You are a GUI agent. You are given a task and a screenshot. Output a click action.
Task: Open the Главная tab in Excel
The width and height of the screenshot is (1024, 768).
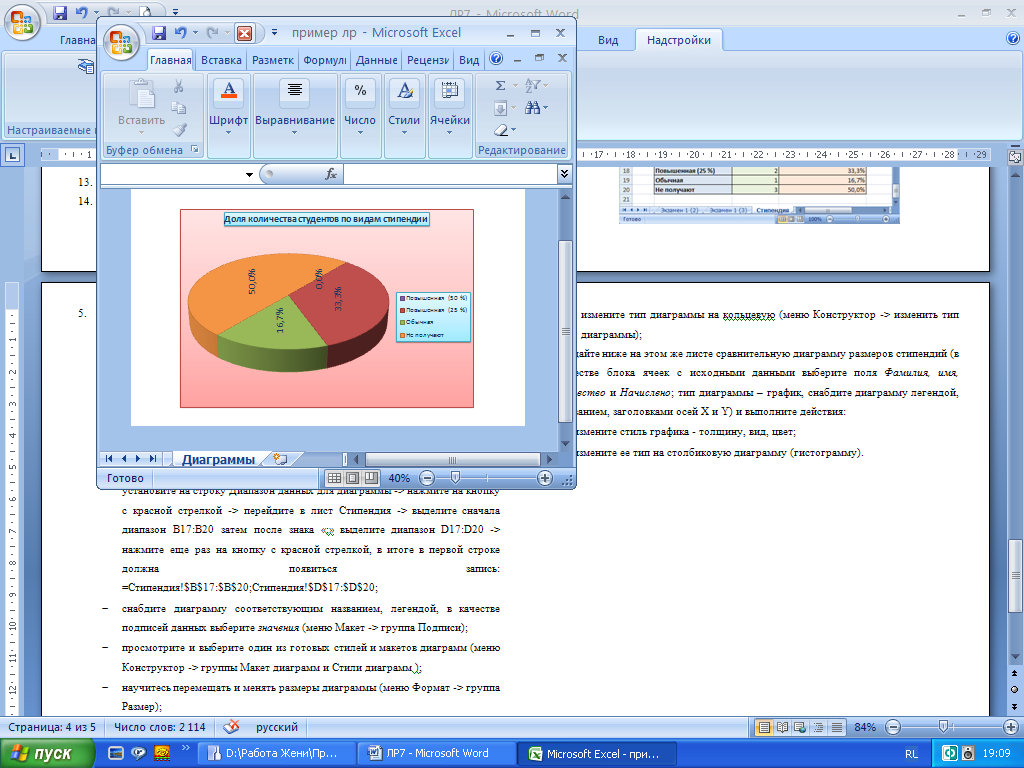[x=170, y=60]
